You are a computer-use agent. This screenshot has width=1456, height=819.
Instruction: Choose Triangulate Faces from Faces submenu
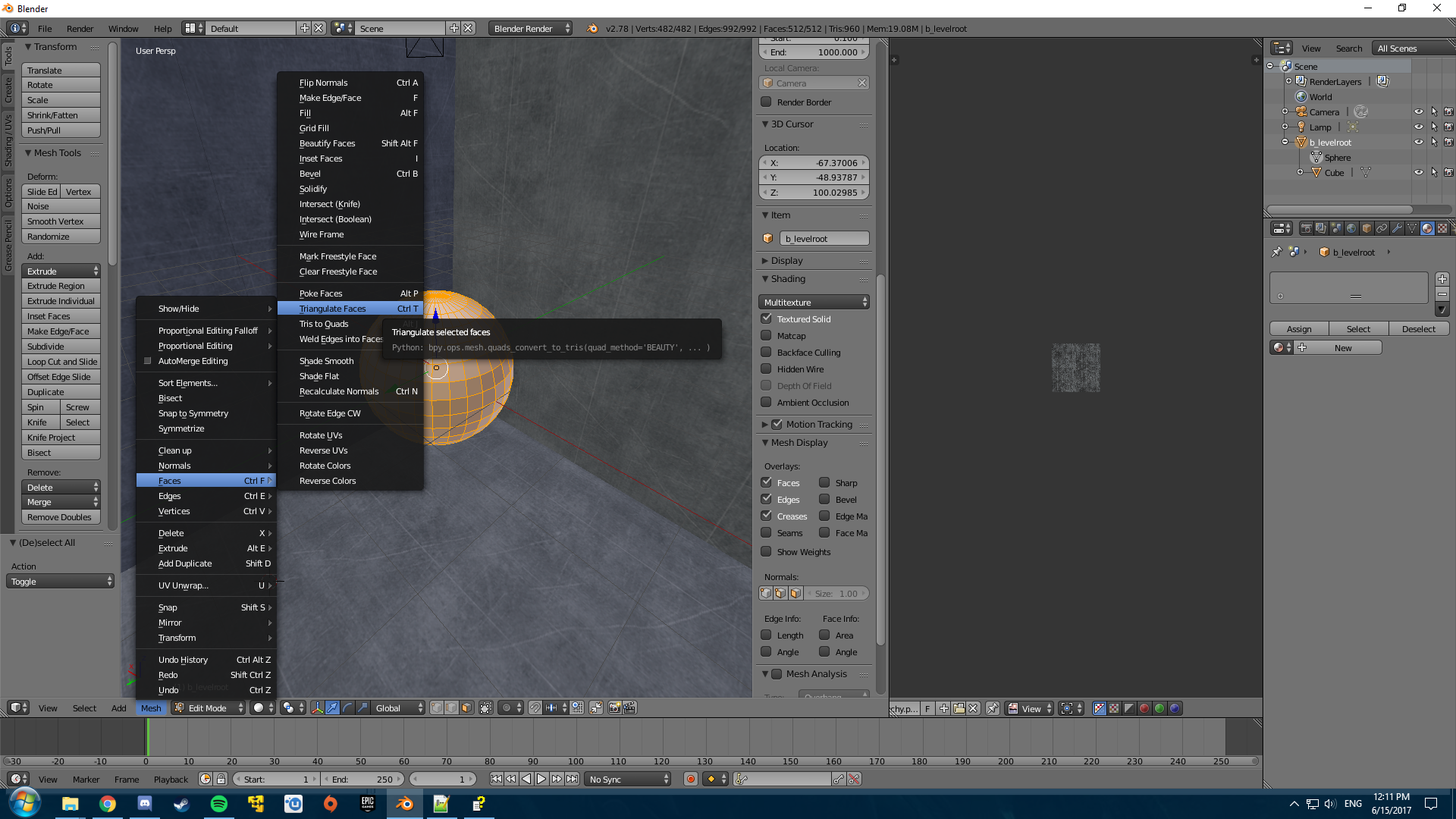[332, 309]
